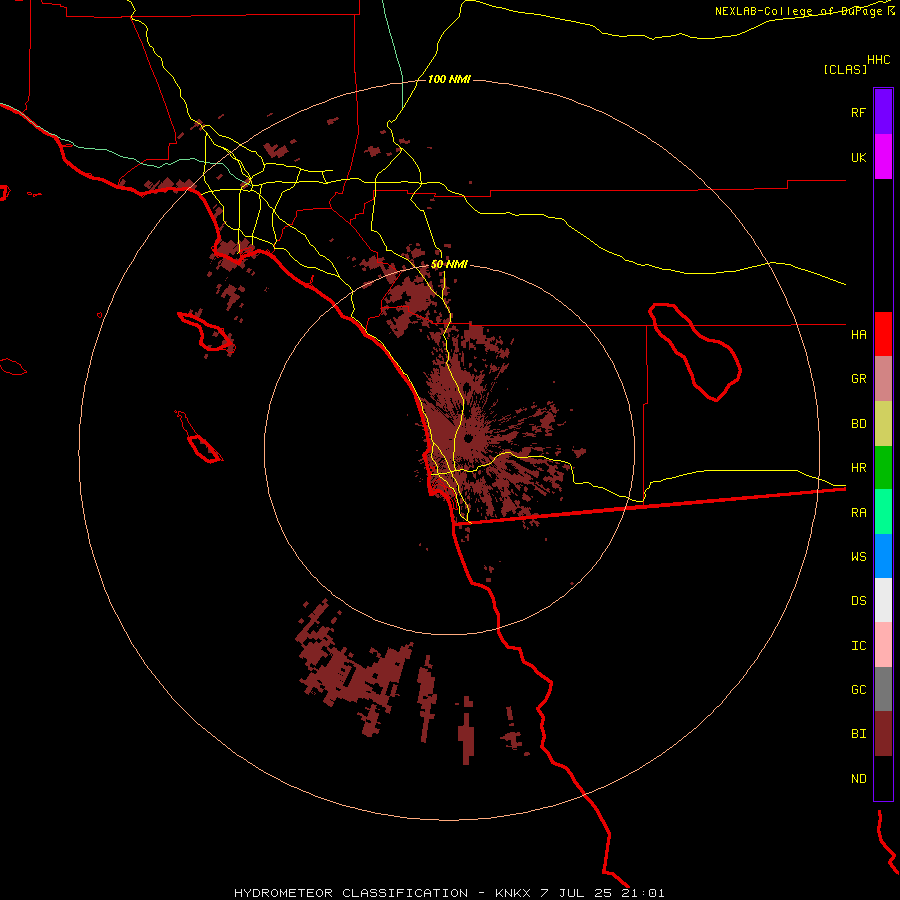
Task: Pick the brown BI legend swatch
Action: (x=883, y=734)
